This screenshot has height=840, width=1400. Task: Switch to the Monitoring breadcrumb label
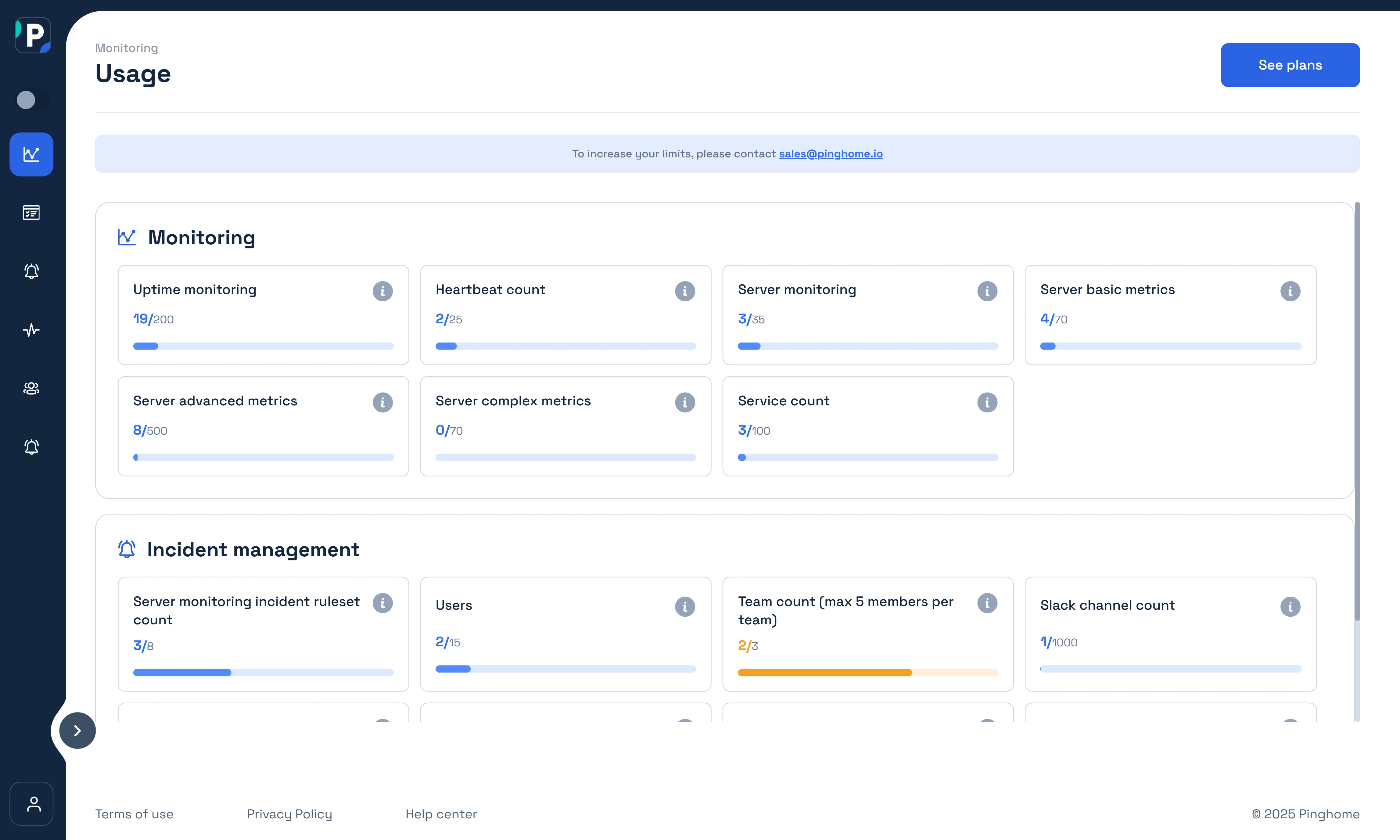pyautogui.click(x=126, y=48)
